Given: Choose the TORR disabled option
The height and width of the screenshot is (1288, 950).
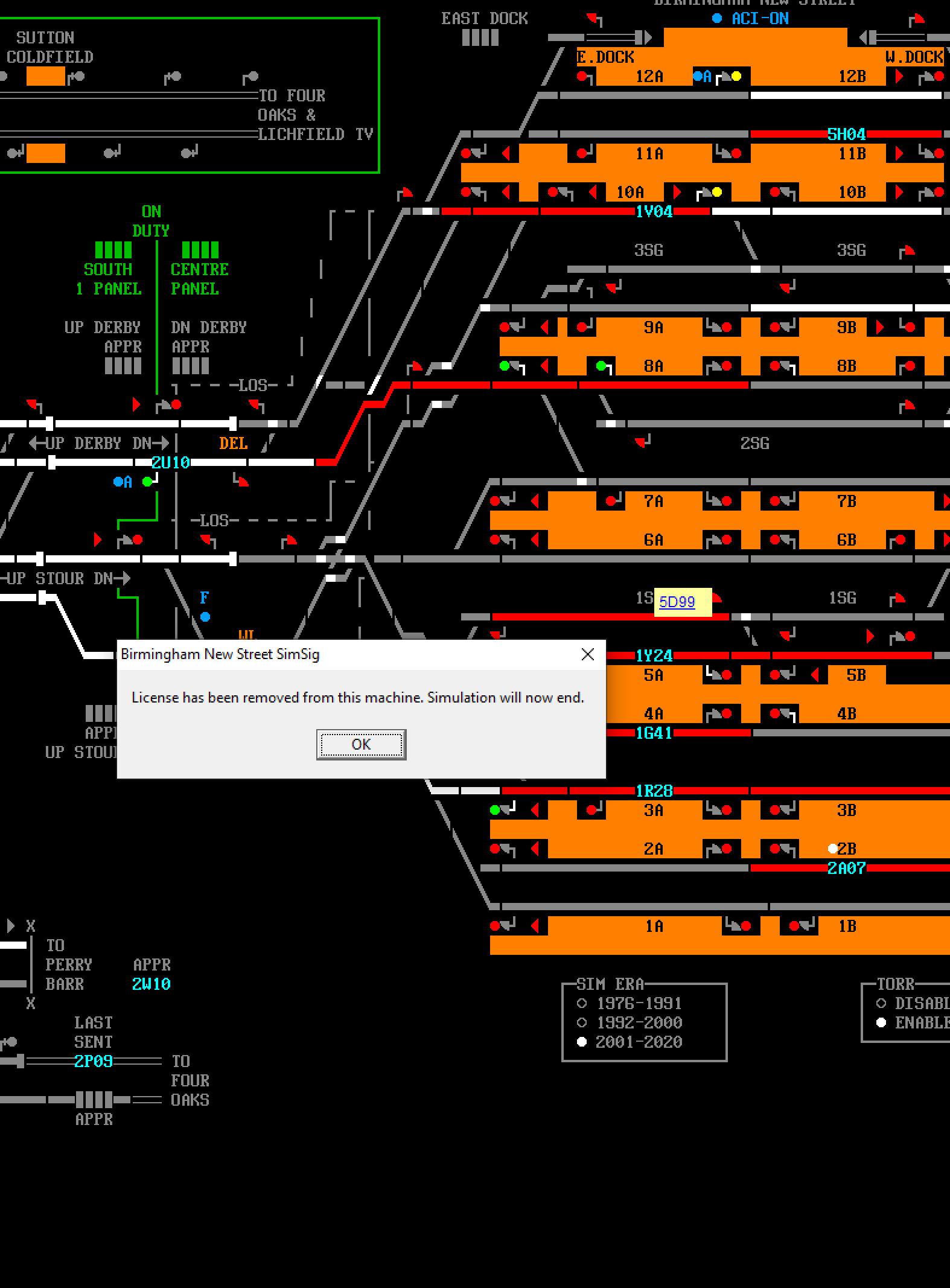Looking at the screenshot, I should [x=881, y=1003].
